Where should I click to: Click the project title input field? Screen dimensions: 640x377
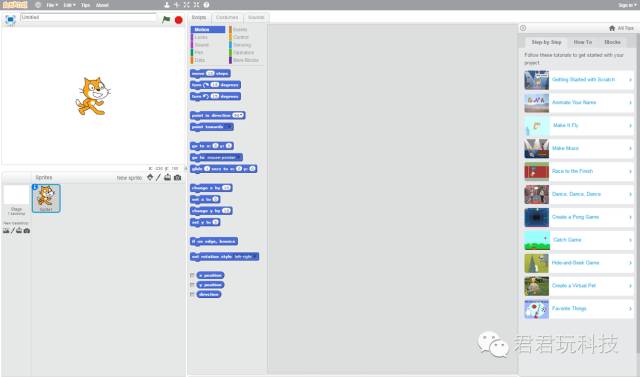89,18
